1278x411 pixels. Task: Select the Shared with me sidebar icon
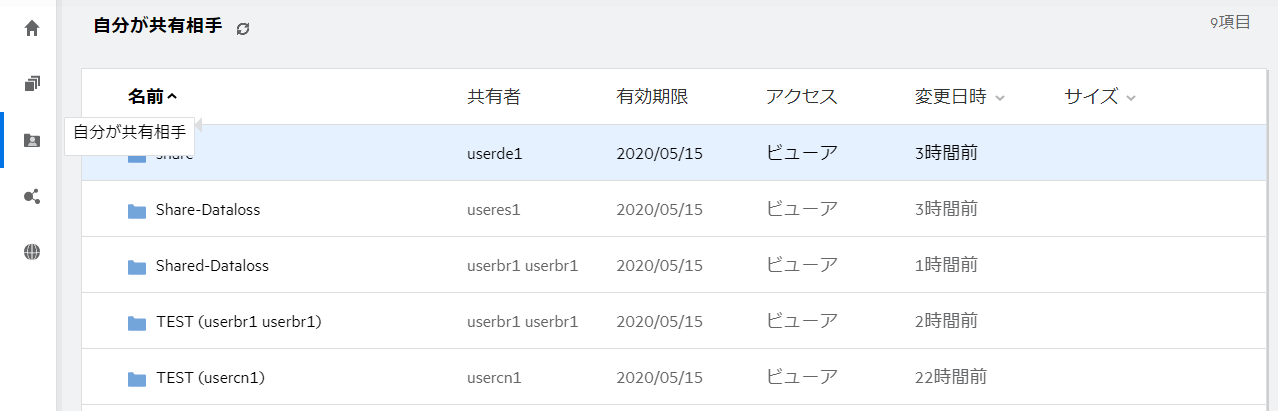32,140
